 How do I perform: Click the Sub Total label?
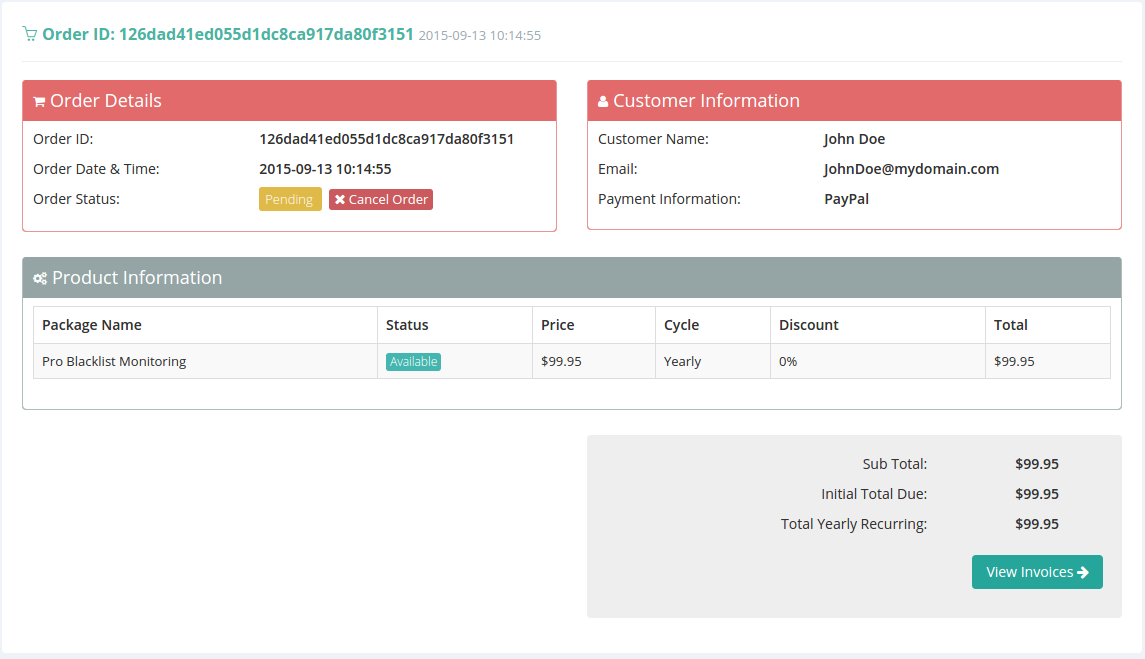pos(895,464)
